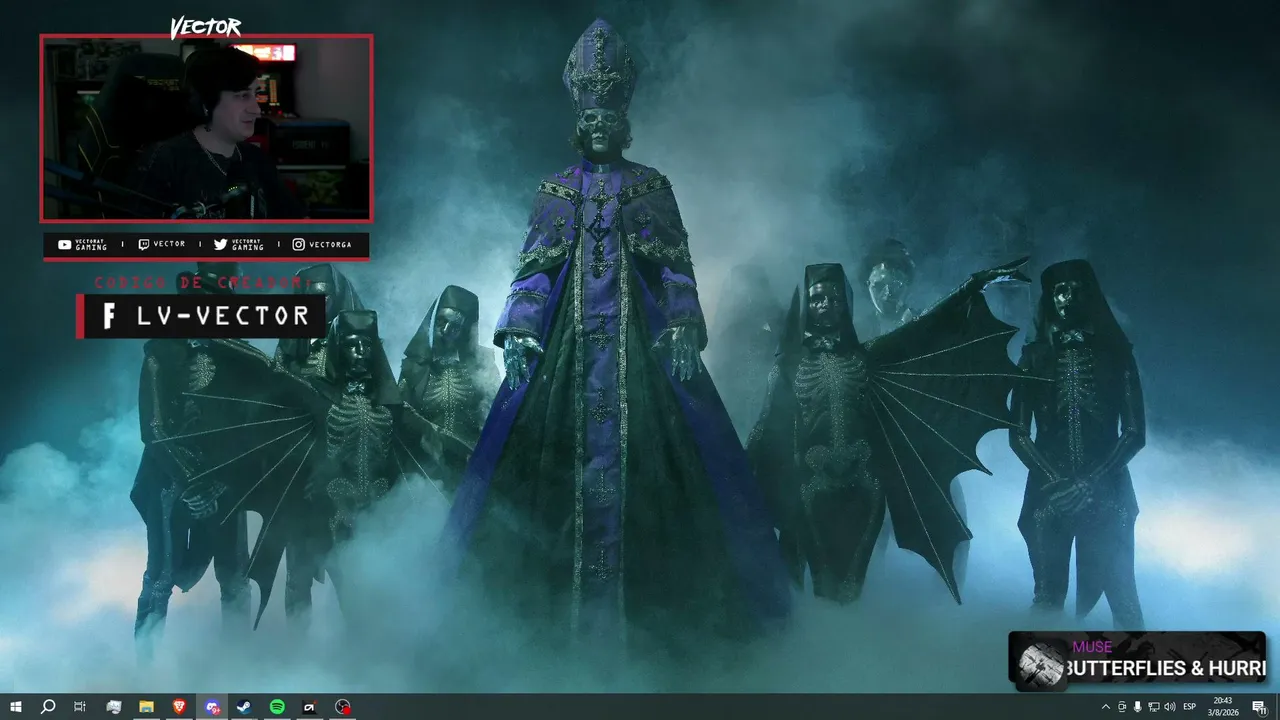Open Steam from the taskbar
This screenshot has height=720, width=1280.
coord(244,707)
